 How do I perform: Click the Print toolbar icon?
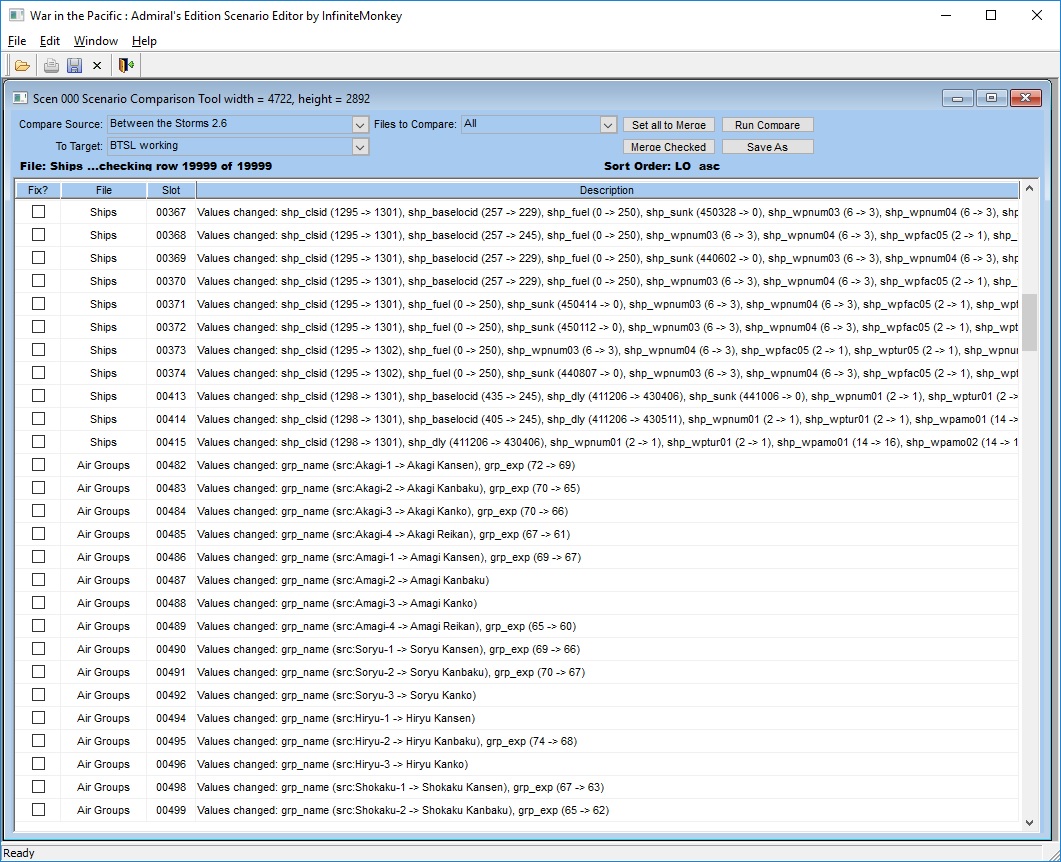tap(51, 66)
